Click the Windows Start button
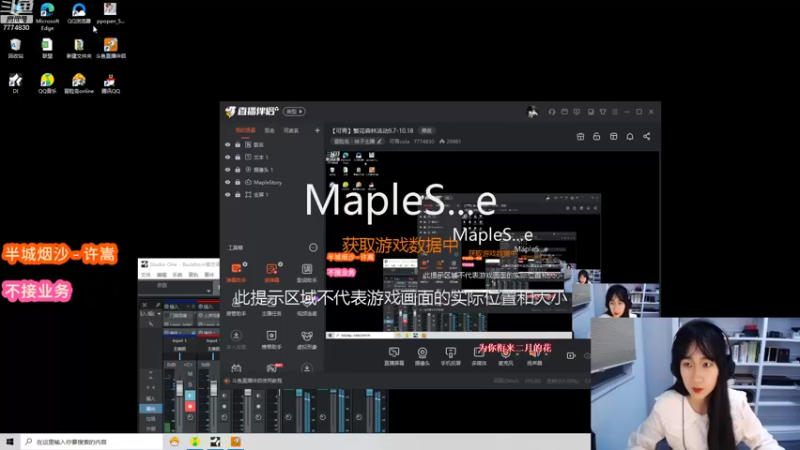This screenshot has height=450, width=800. tap(10, 442)
